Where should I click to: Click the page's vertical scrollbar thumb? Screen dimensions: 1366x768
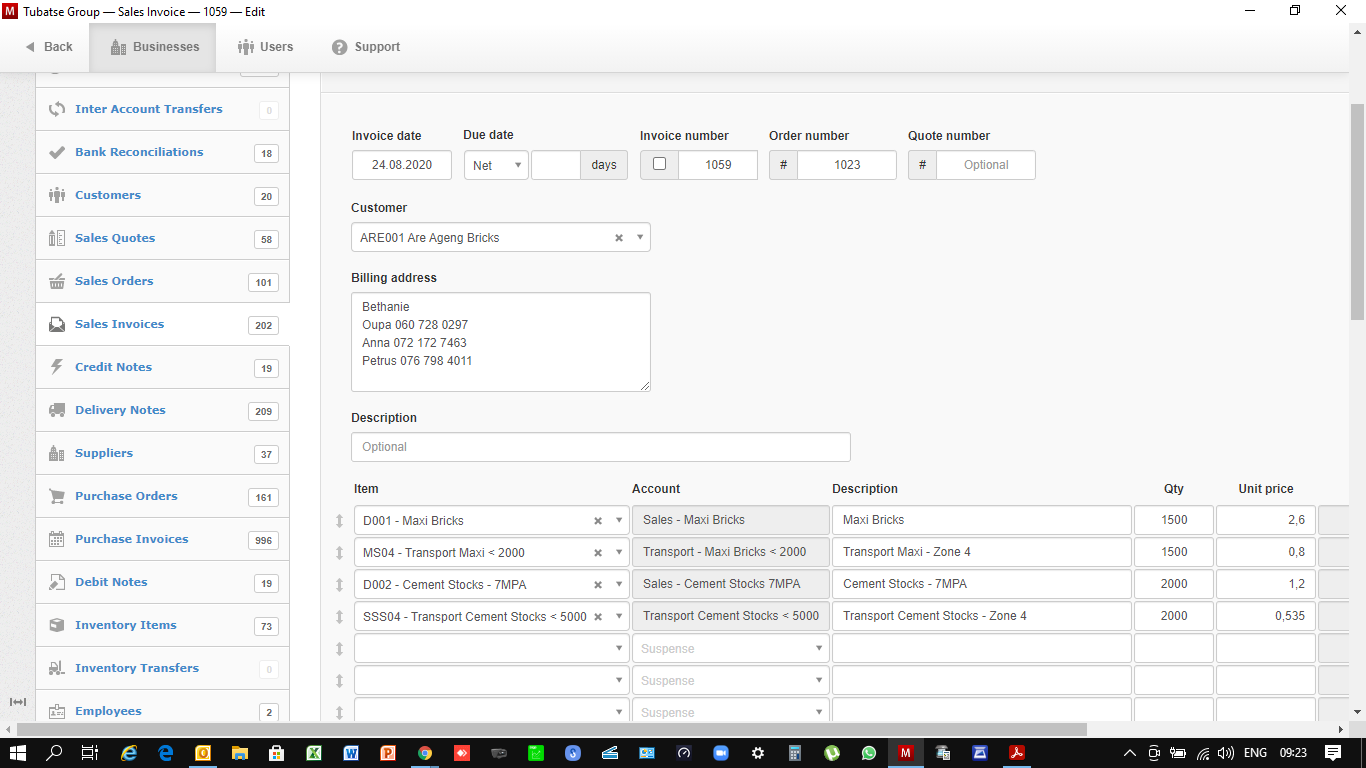pyautogui.click(x=1357, y=212)
